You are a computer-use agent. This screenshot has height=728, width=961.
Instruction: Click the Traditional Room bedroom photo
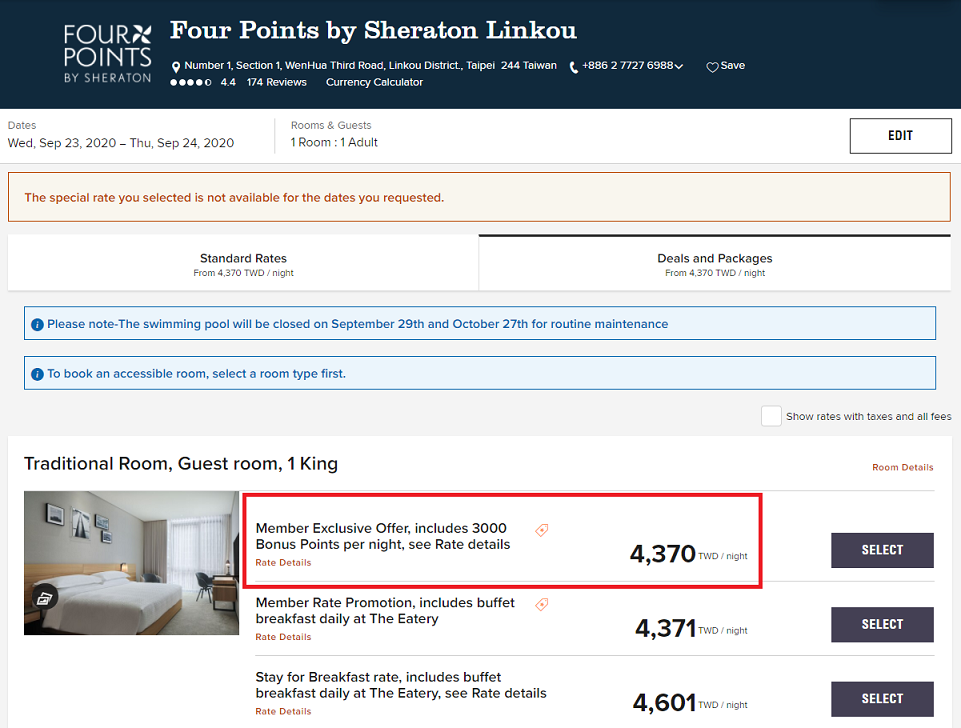point(131,563)
